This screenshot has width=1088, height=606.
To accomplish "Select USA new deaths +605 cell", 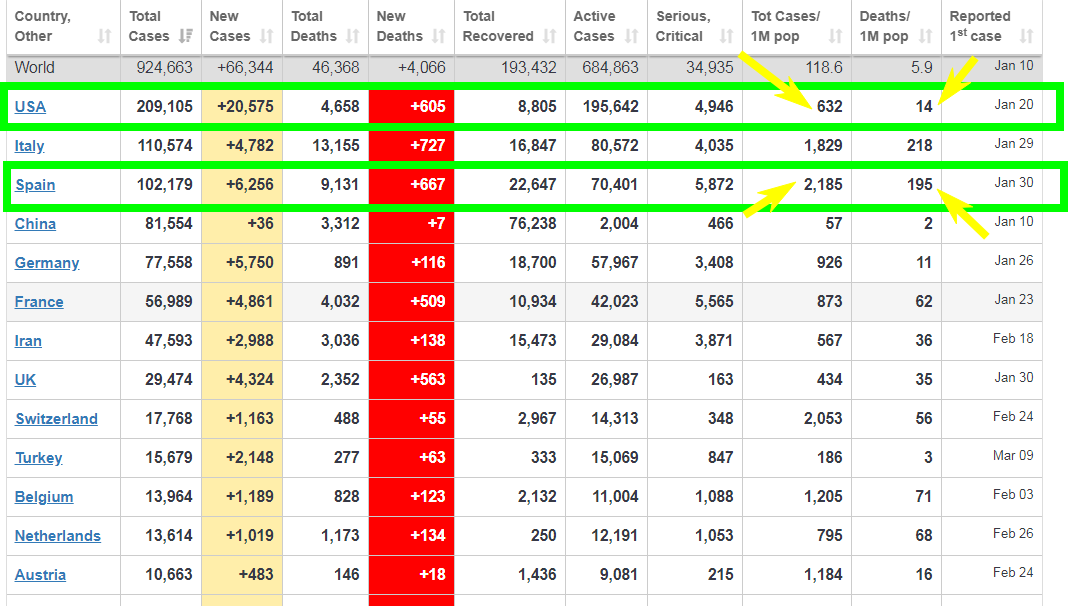I will click(x=411, y=106).
